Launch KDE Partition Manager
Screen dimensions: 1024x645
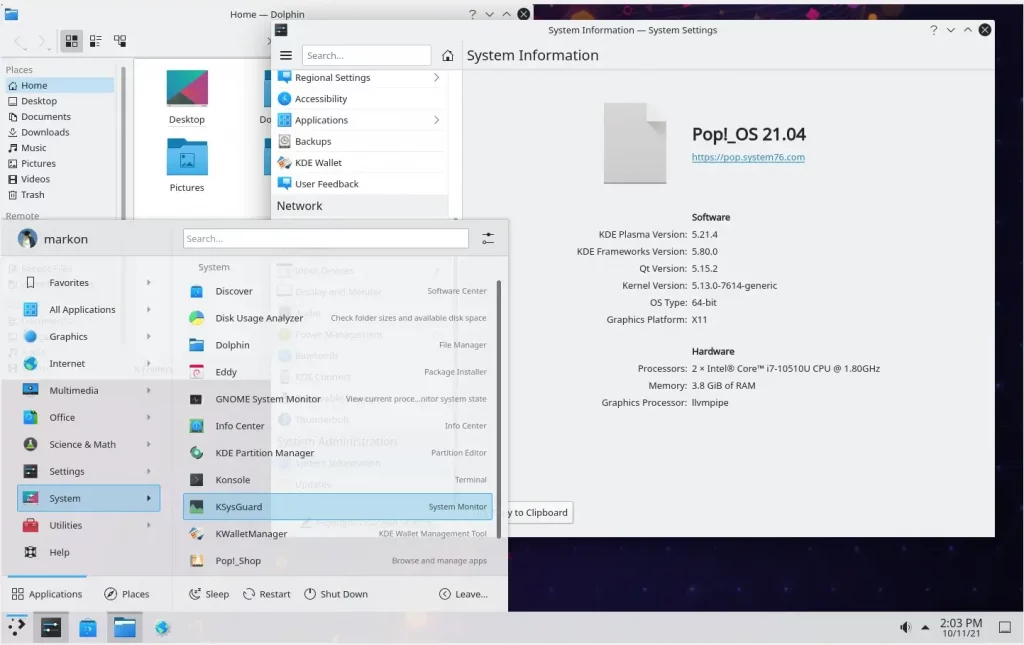tap(338, 452)
